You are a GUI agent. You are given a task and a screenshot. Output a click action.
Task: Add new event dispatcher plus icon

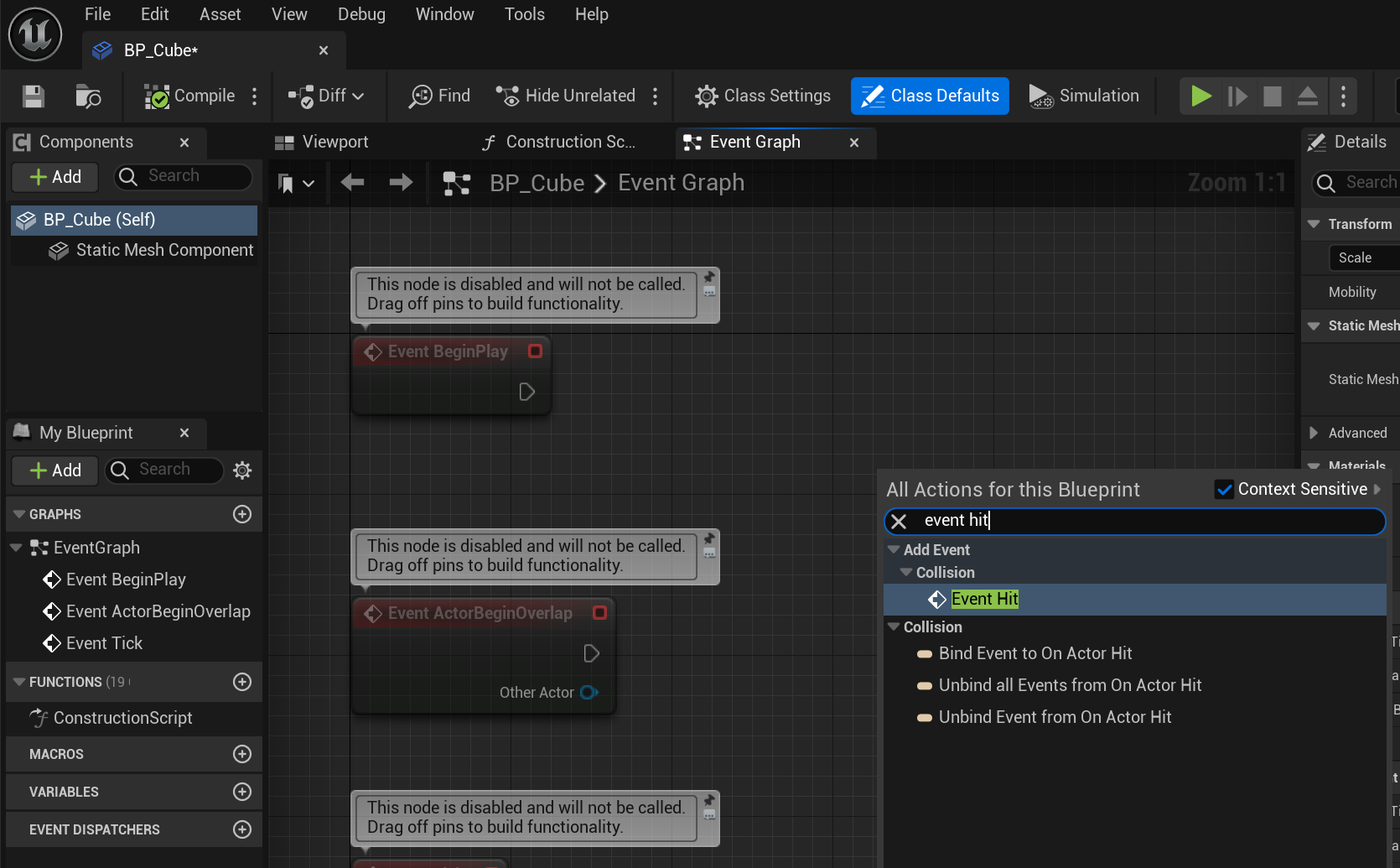(242, 829)
